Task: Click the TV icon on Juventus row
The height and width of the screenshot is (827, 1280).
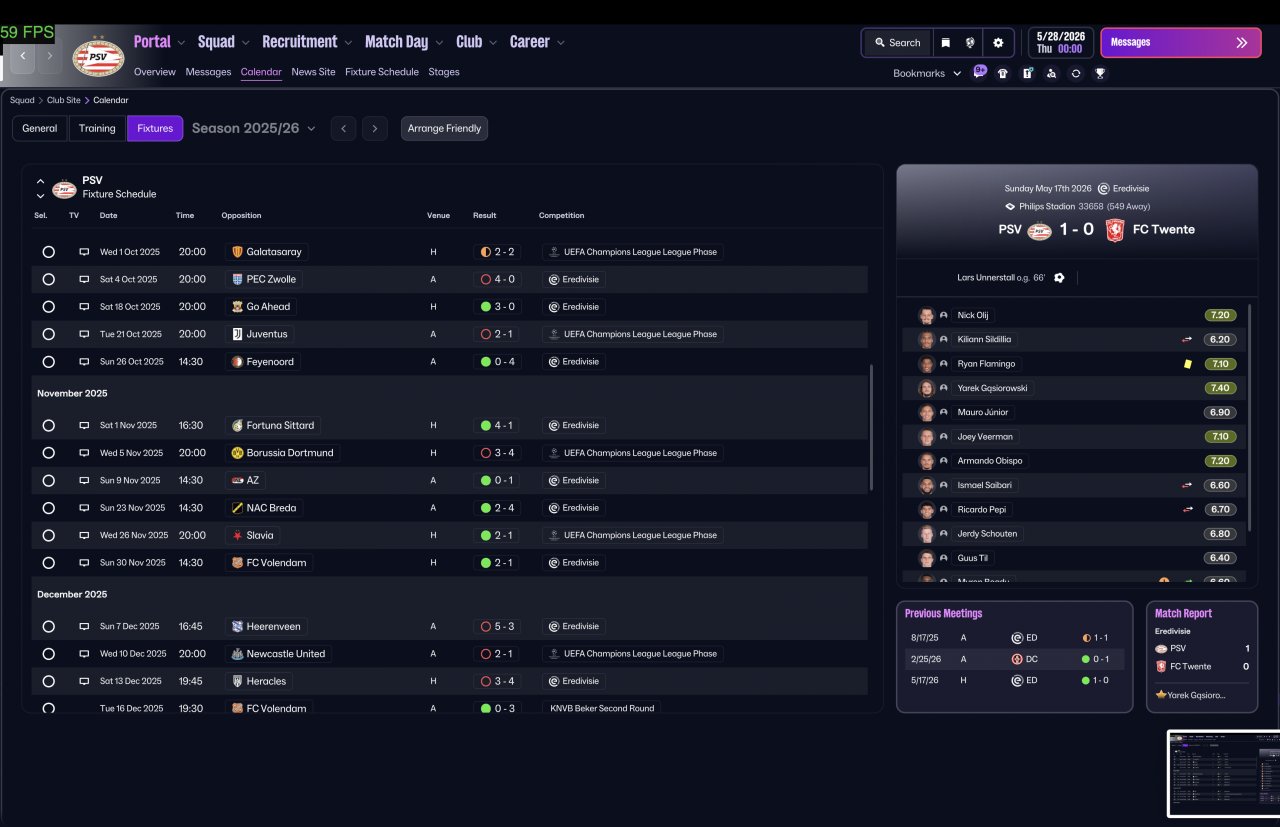Action: click(x=84, y=334)
